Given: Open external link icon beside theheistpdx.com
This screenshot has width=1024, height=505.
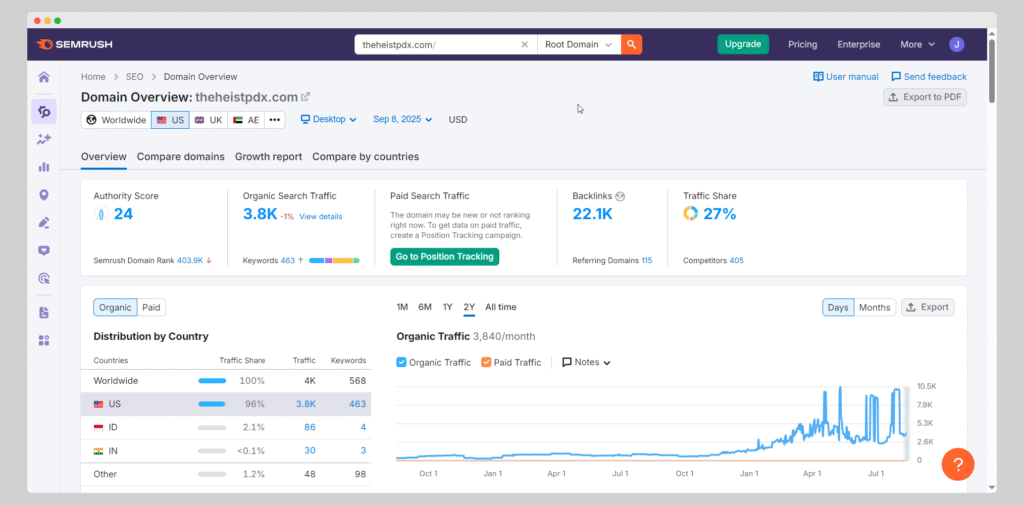Looking at the screenshot, I should click(306, 97).
